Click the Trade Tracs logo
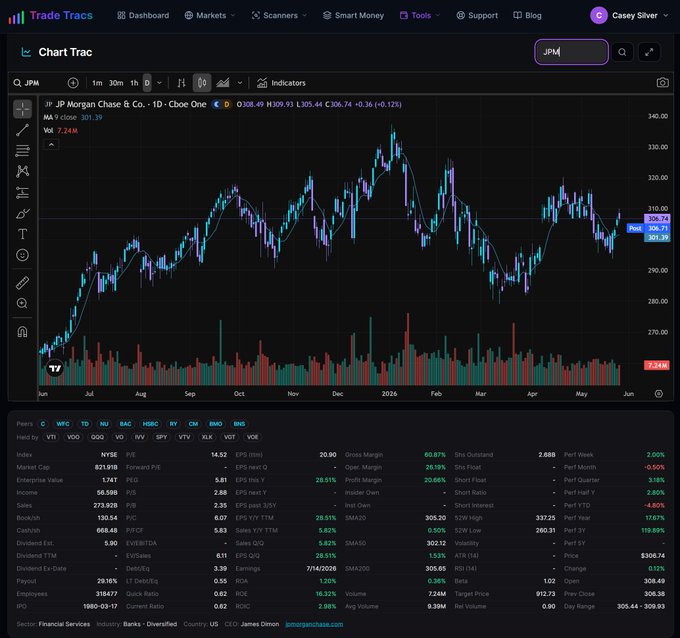Screen dimensions: 680x638 coord(50,16)
